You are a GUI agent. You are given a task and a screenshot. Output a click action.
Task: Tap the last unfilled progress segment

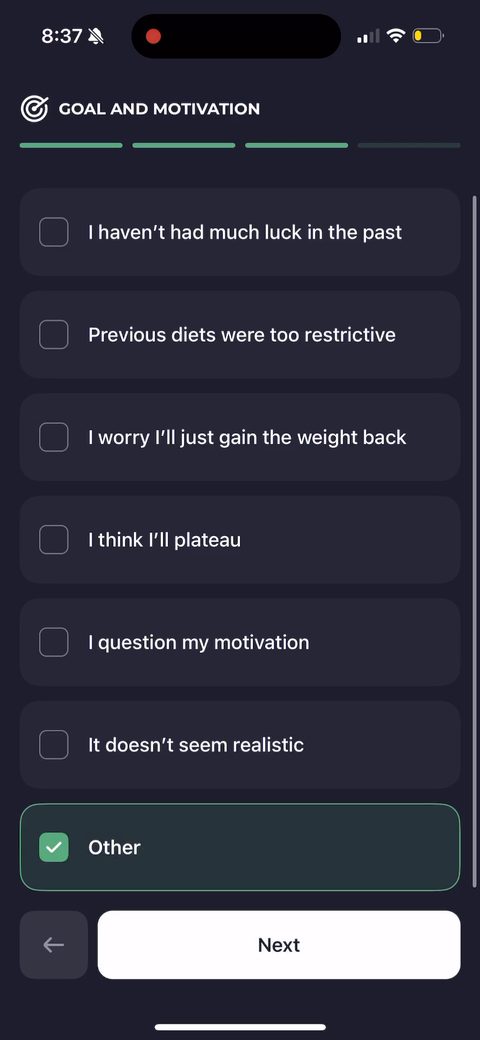tap(409, 145)
